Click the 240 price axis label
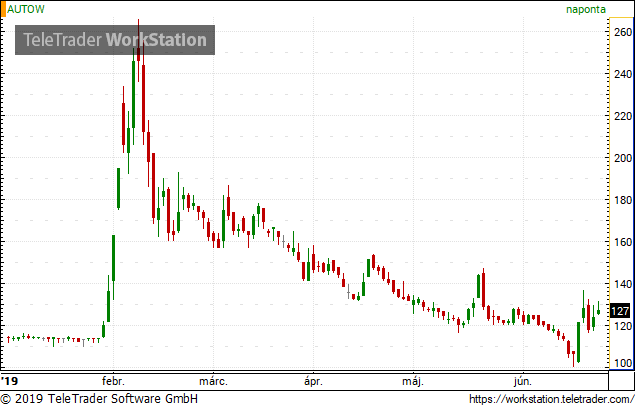Viewport: 635px width, 408px height. click(x=623, y=74)
